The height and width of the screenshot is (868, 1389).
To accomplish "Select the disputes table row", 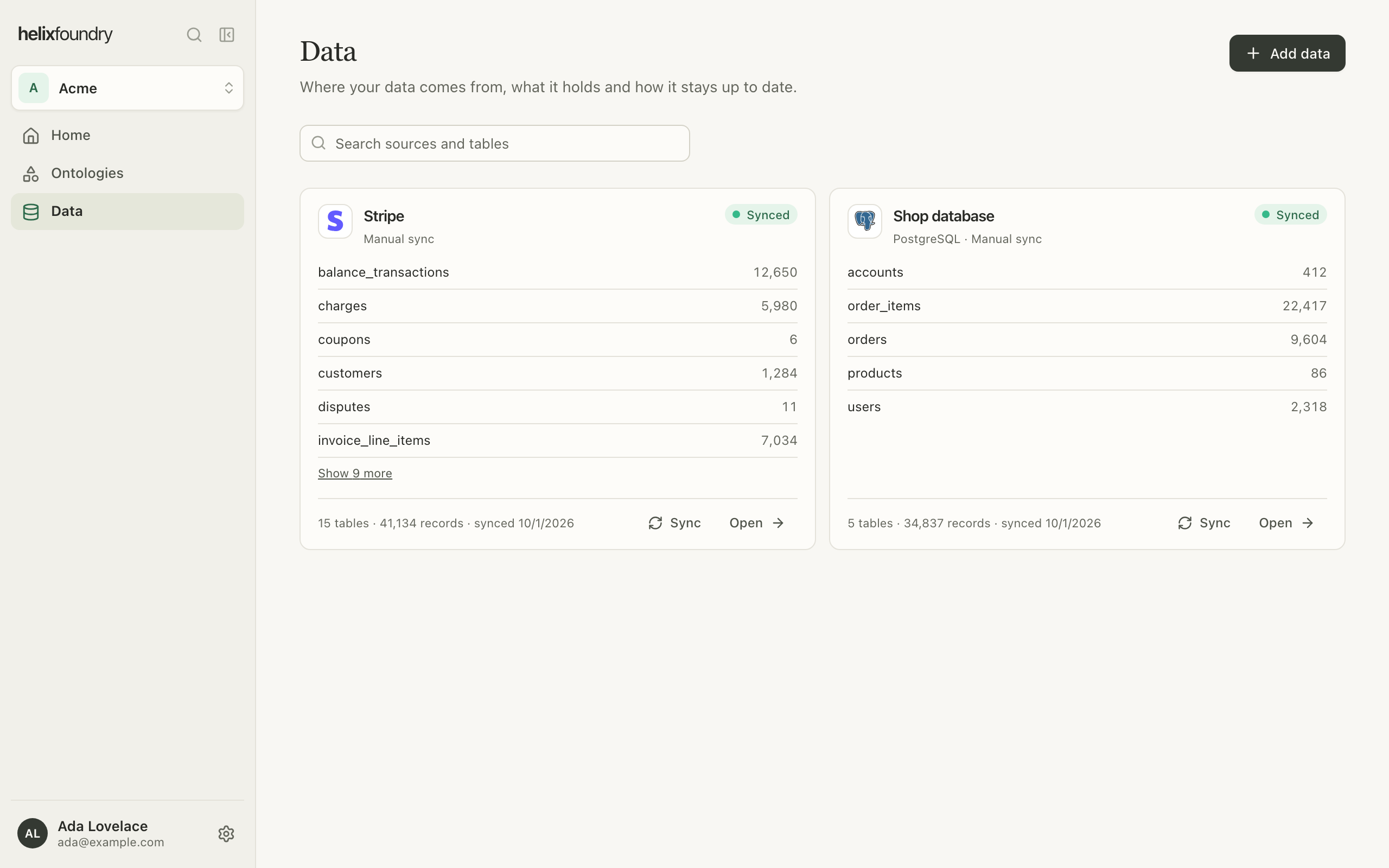I will [x=557, y=407].
